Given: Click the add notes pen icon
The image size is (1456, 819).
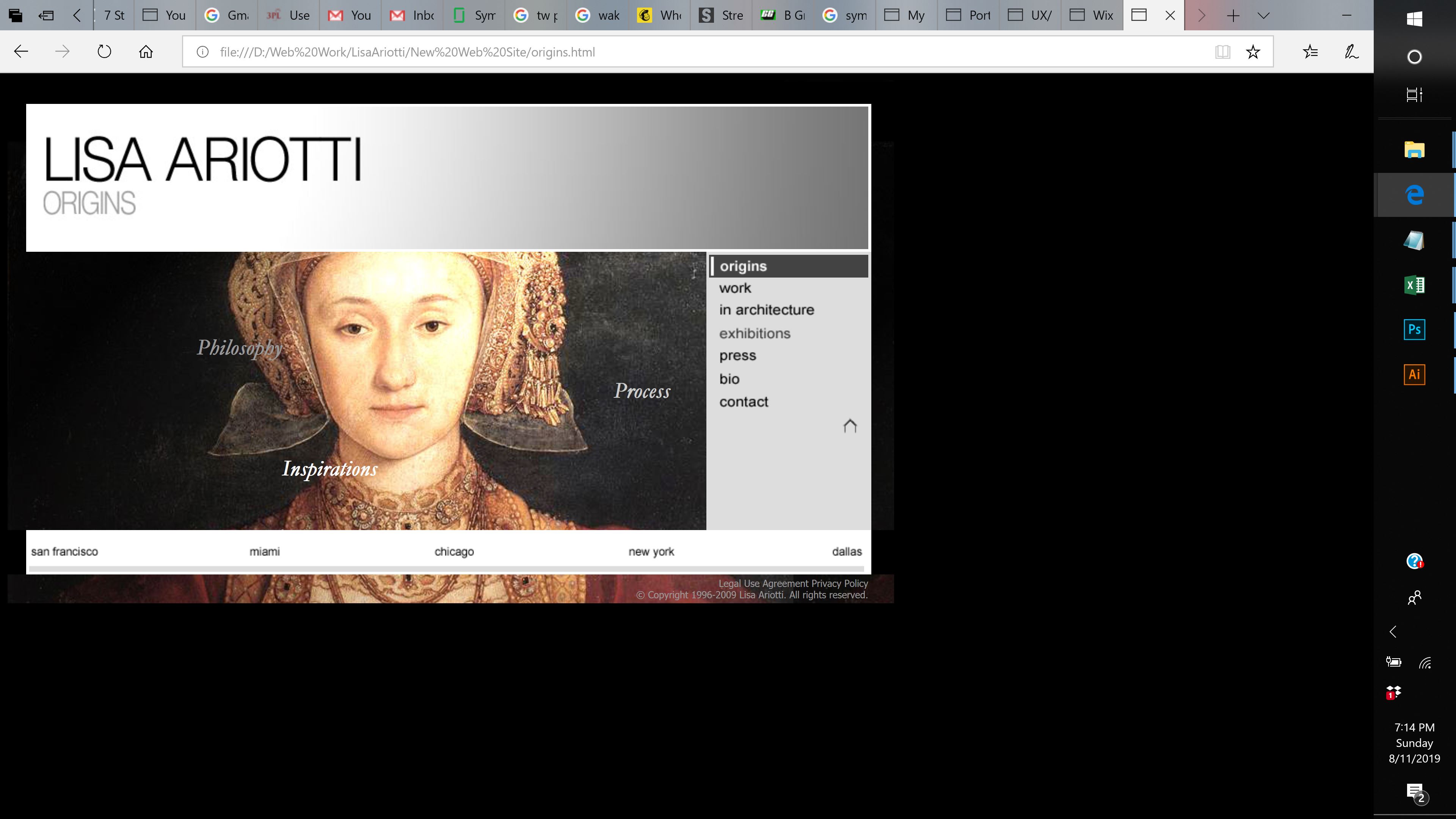Looking at the screenshot, I should click(1351, 52).
